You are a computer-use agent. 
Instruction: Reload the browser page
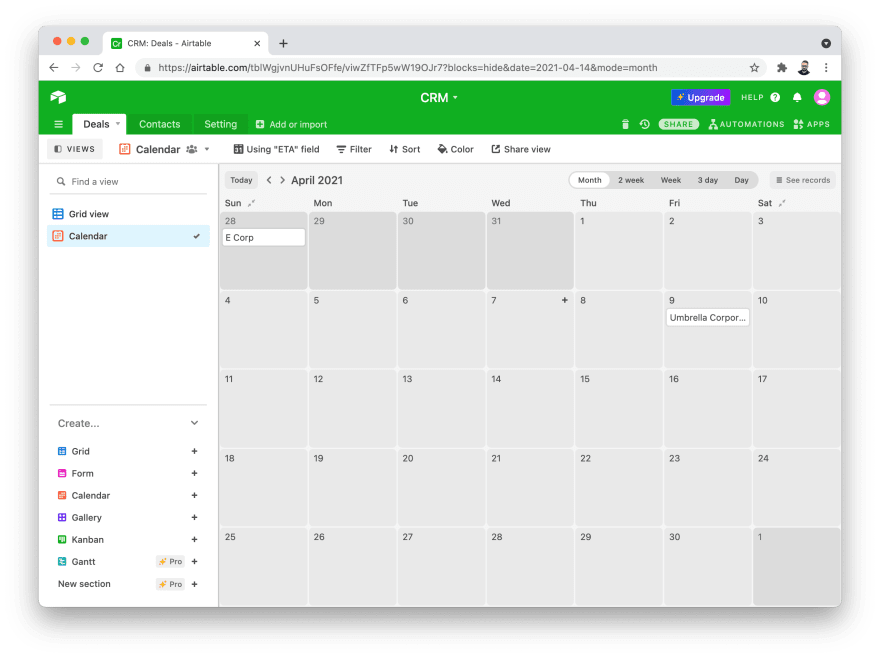pyautogui.click(x=98, y=67)
